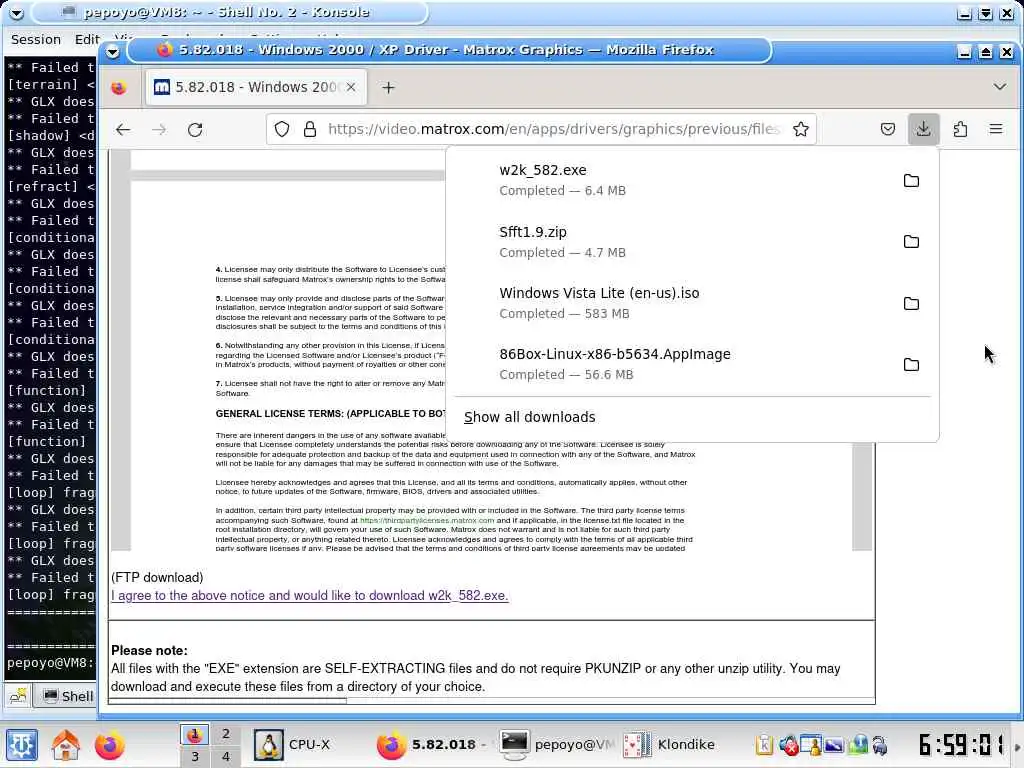Screen dimensions: 1024x768
Task: Open the Firefox extensions puzzle icon
Action: tap(960, 129)
